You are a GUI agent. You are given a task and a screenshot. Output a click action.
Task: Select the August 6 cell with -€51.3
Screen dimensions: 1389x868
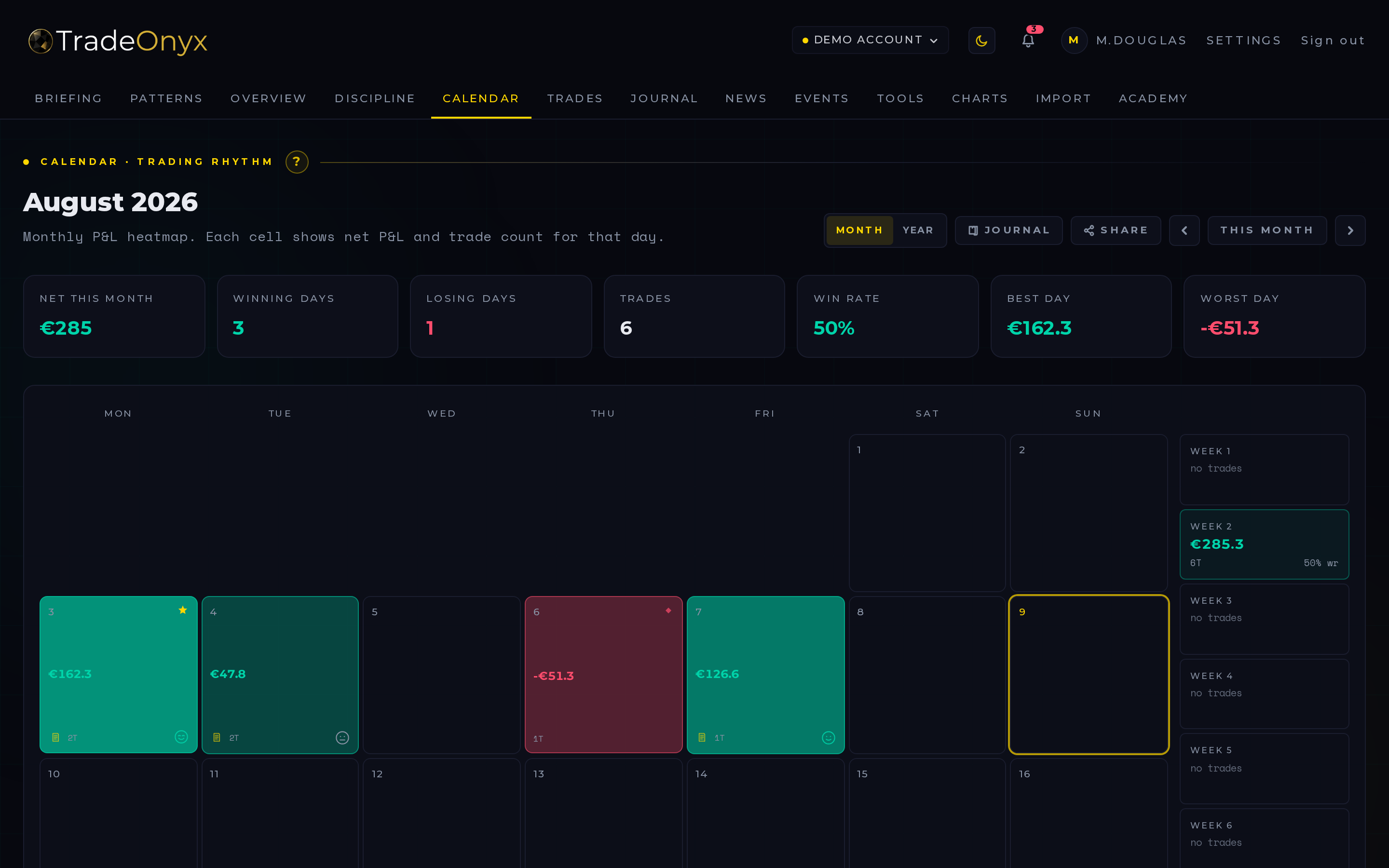click(x=603, y=675)
